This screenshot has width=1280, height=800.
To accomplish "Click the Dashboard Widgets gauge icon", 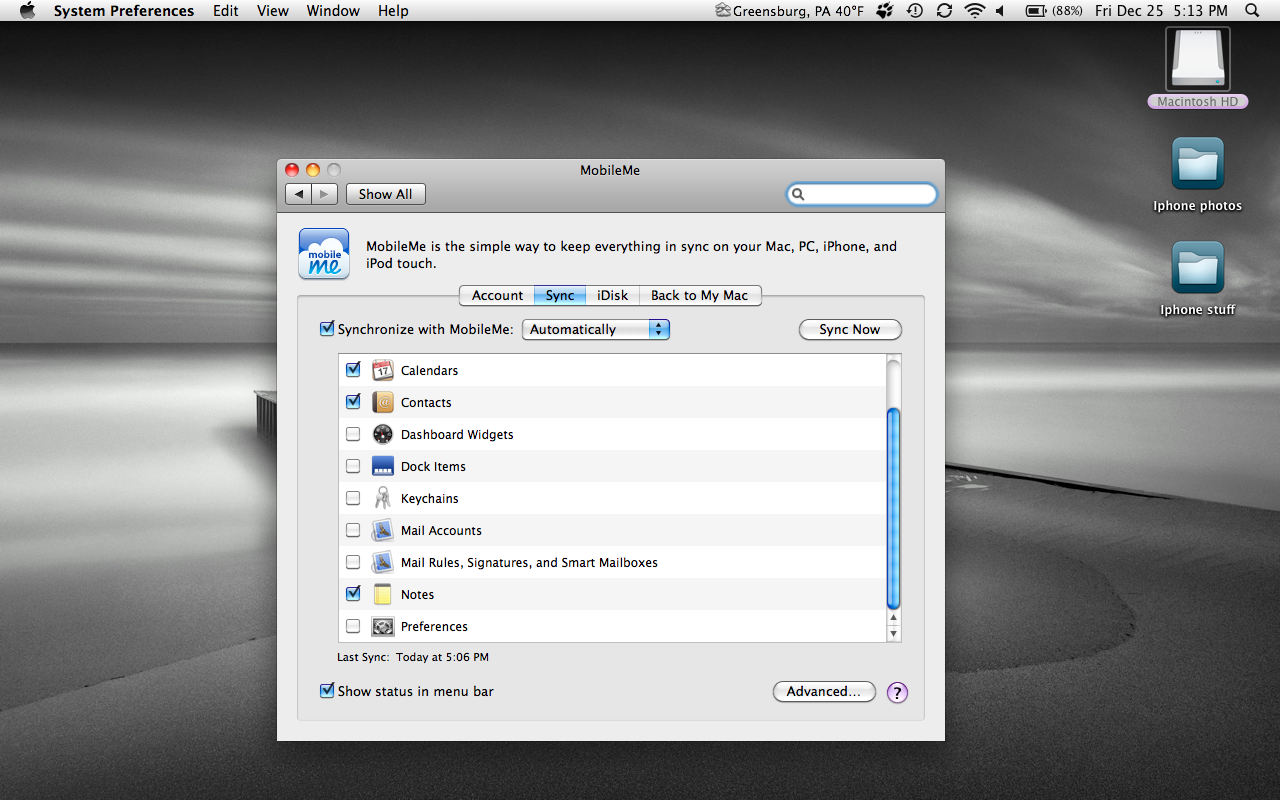I will (x=383, y=434).
